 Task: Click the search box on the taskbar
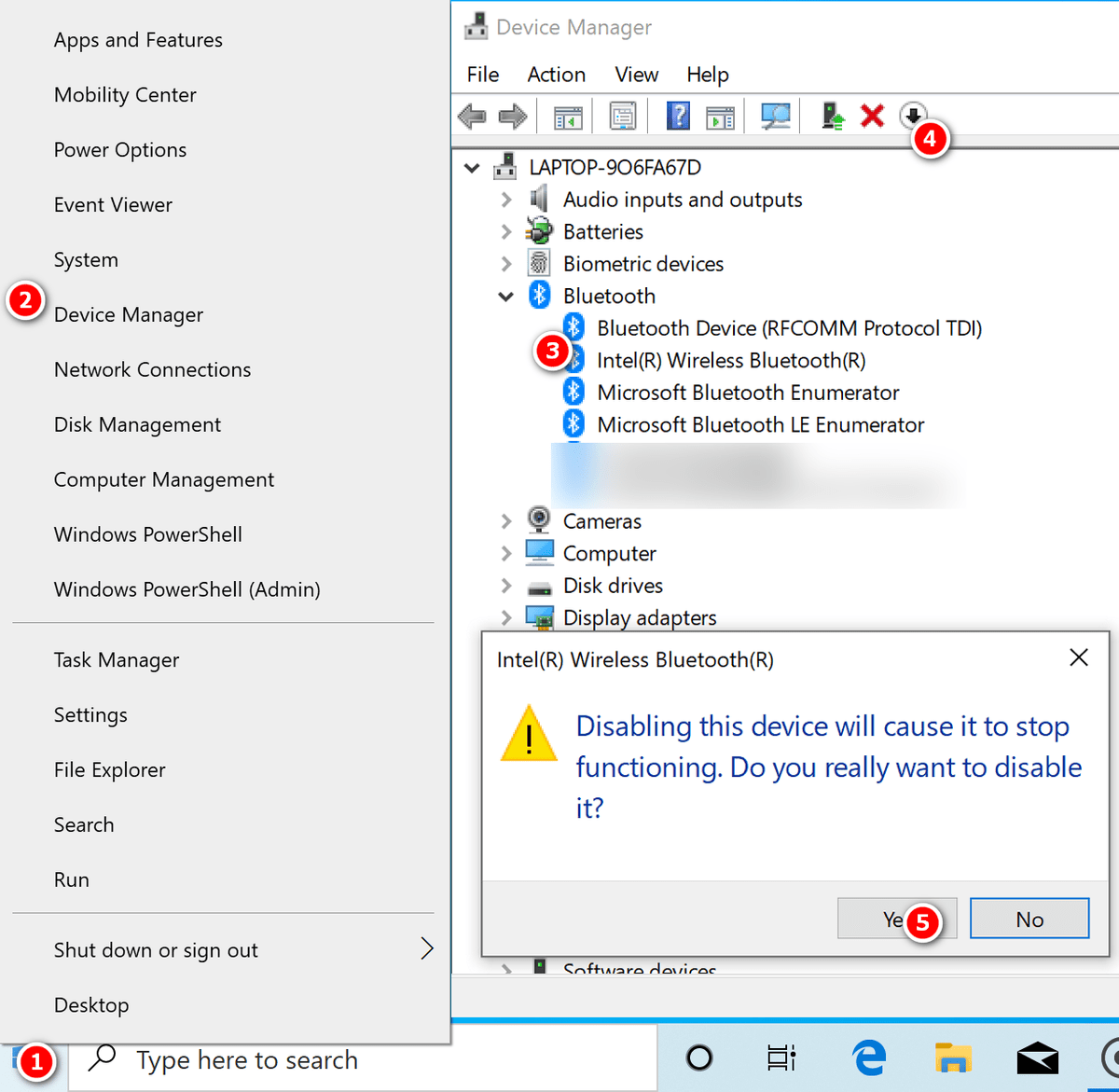pyautogui.click(x=280, y=1059)
